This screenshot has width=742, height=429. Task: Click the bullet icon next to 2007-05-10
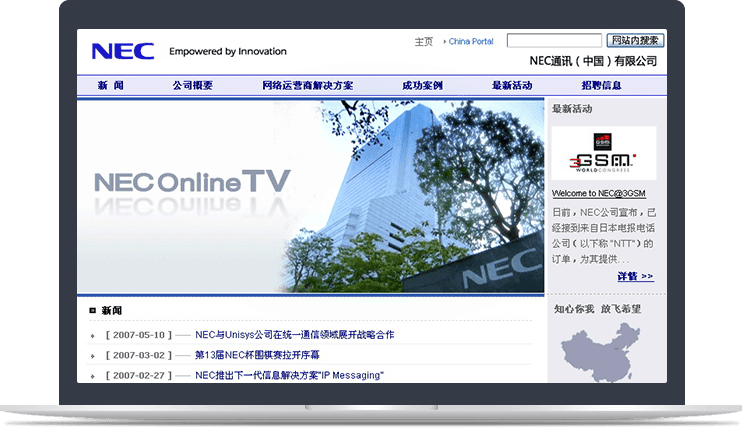[93, 335]
